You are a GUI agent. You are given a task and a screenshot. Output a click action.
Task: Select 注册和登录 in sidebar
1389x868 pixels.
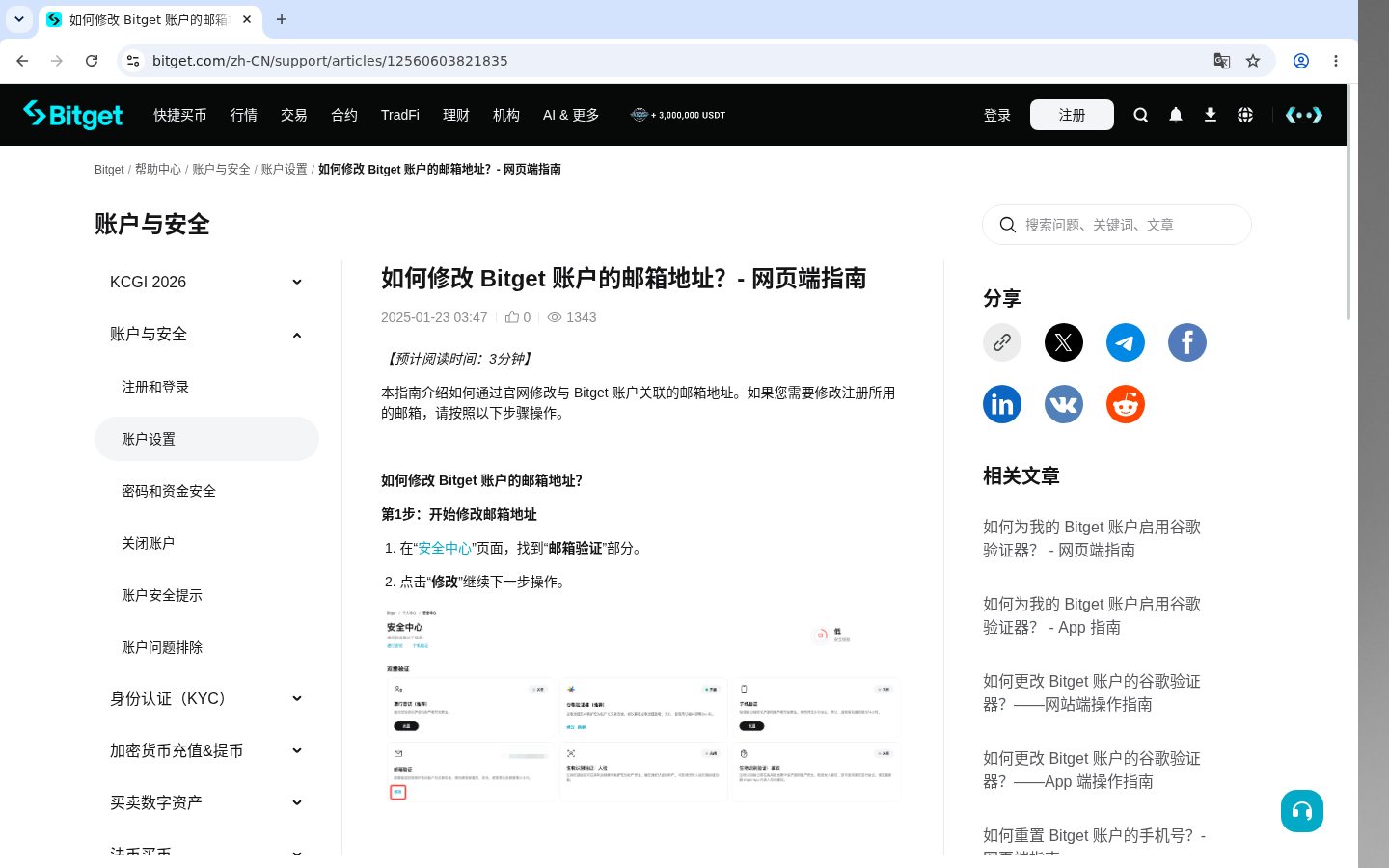pyautogui.click(x=206, y=387)
